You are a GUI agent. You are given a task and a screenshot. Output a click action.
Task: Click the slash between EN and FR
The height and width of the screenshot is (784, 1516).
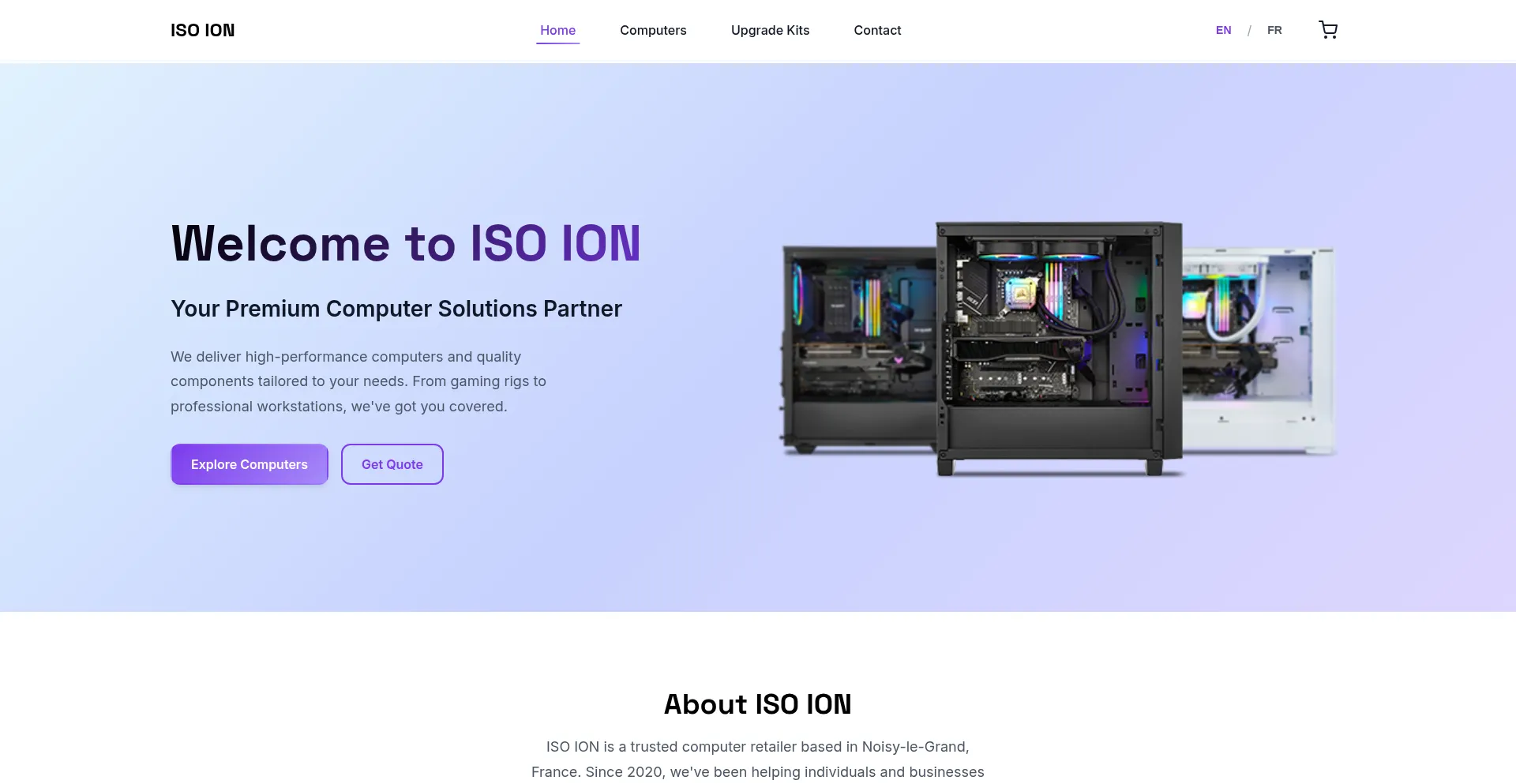[x=1249, y=30]
